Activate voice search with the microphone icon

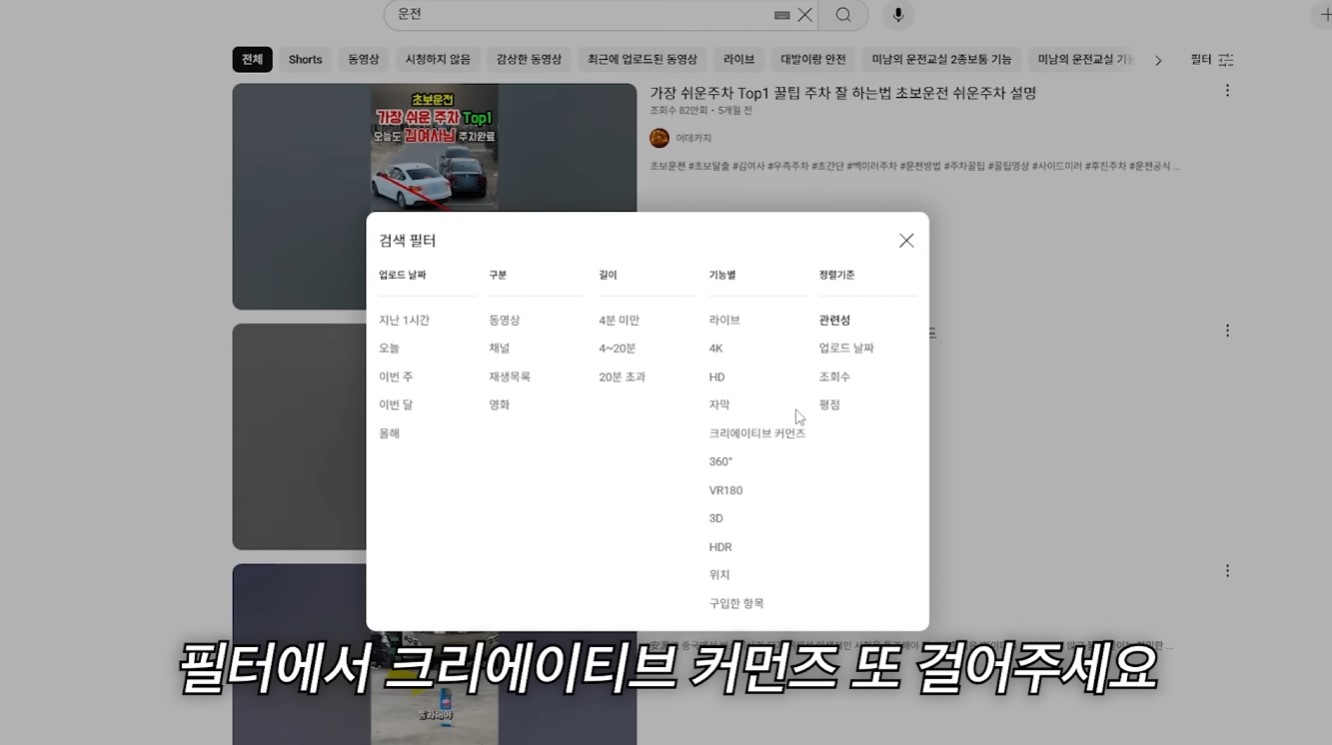pyautogui.click(x=897, y=14)
